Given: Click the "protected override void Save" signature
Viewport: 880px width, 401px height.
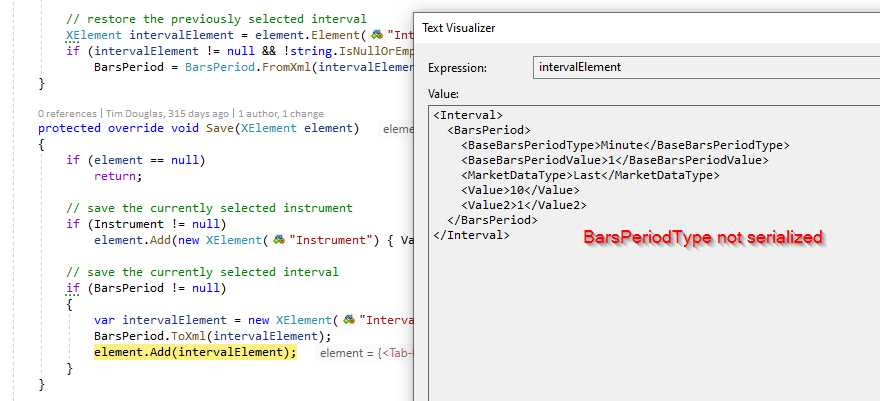Looking at the screenshot, I should pos(199,128).
